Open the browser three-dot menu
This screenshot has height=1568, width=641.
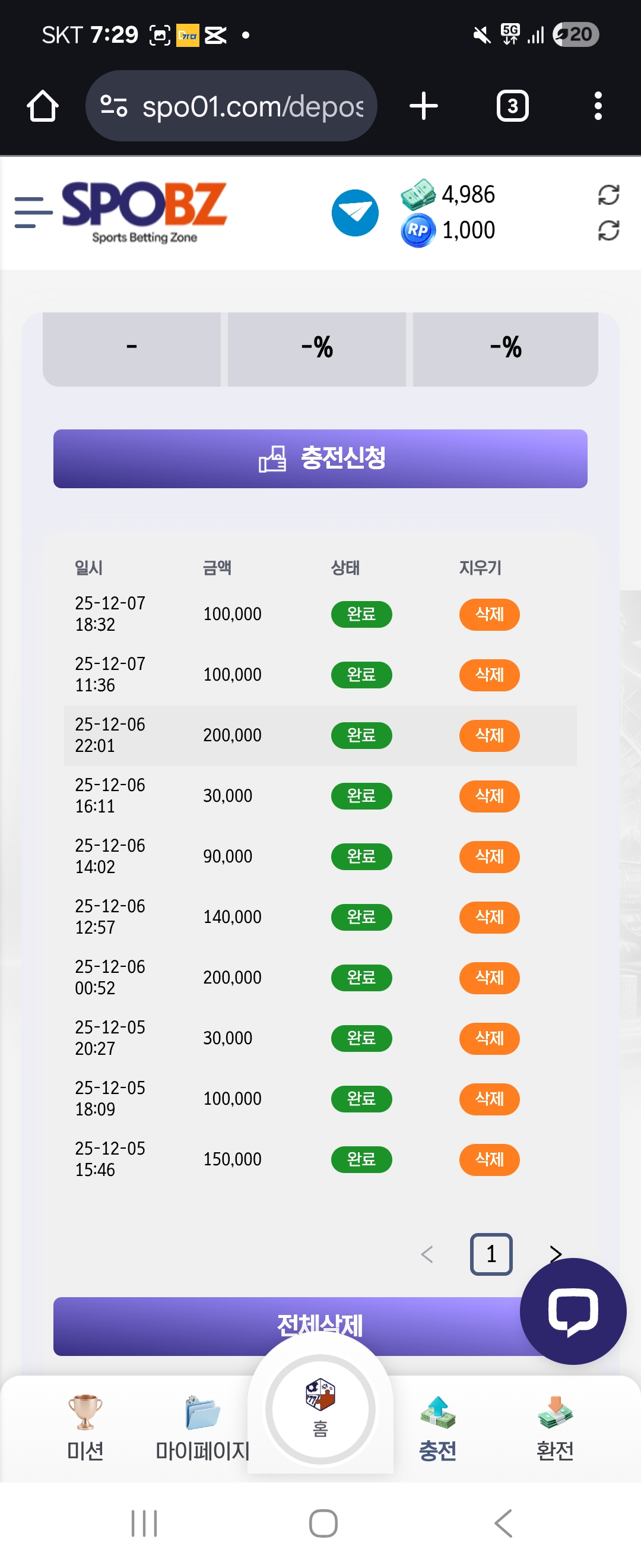tap(598, 106)
